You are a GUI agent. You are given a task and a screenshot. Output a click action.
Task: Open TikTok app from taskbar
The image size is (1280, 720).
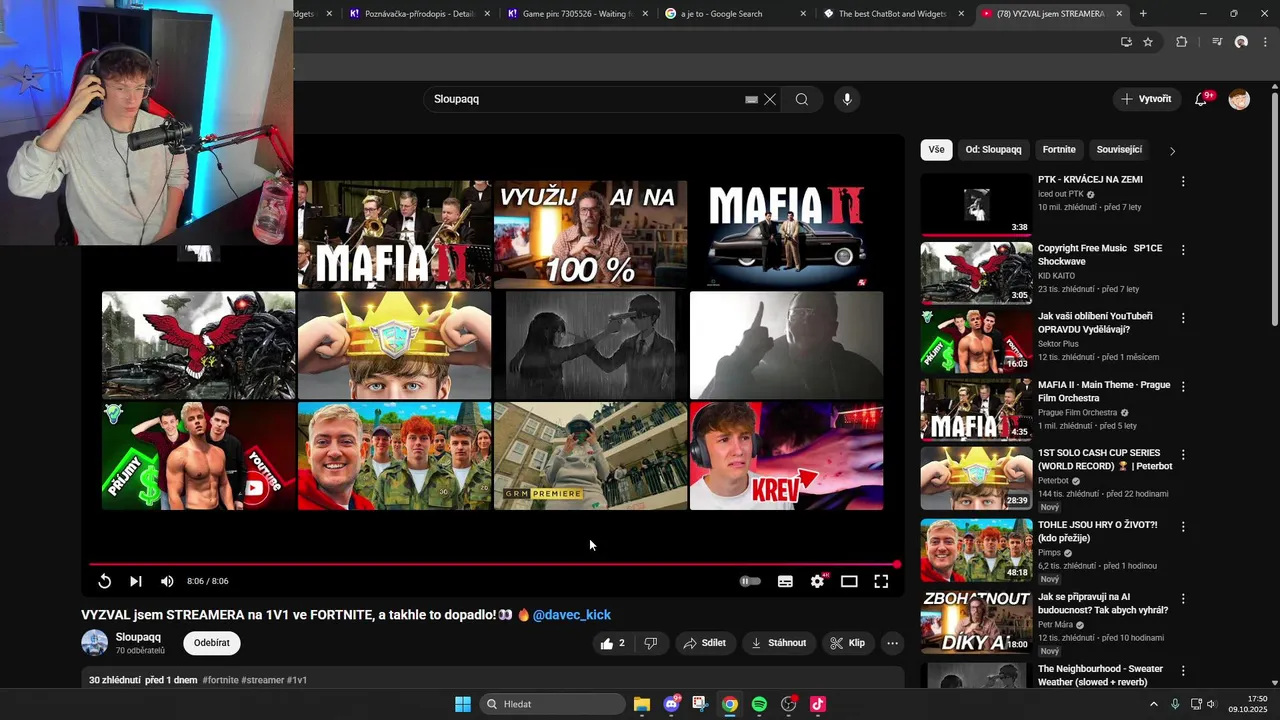(x=818, y=704)
